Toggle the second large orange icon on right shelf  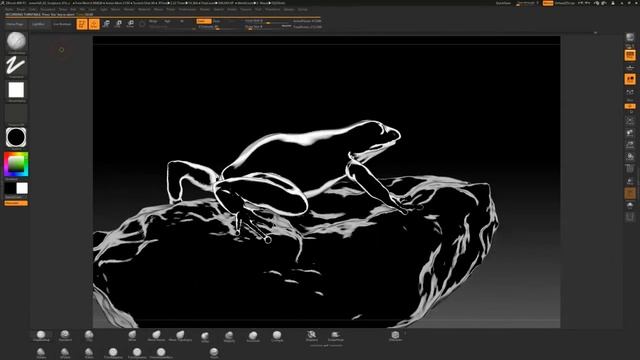pyautogui.click(x=630, y=79)
